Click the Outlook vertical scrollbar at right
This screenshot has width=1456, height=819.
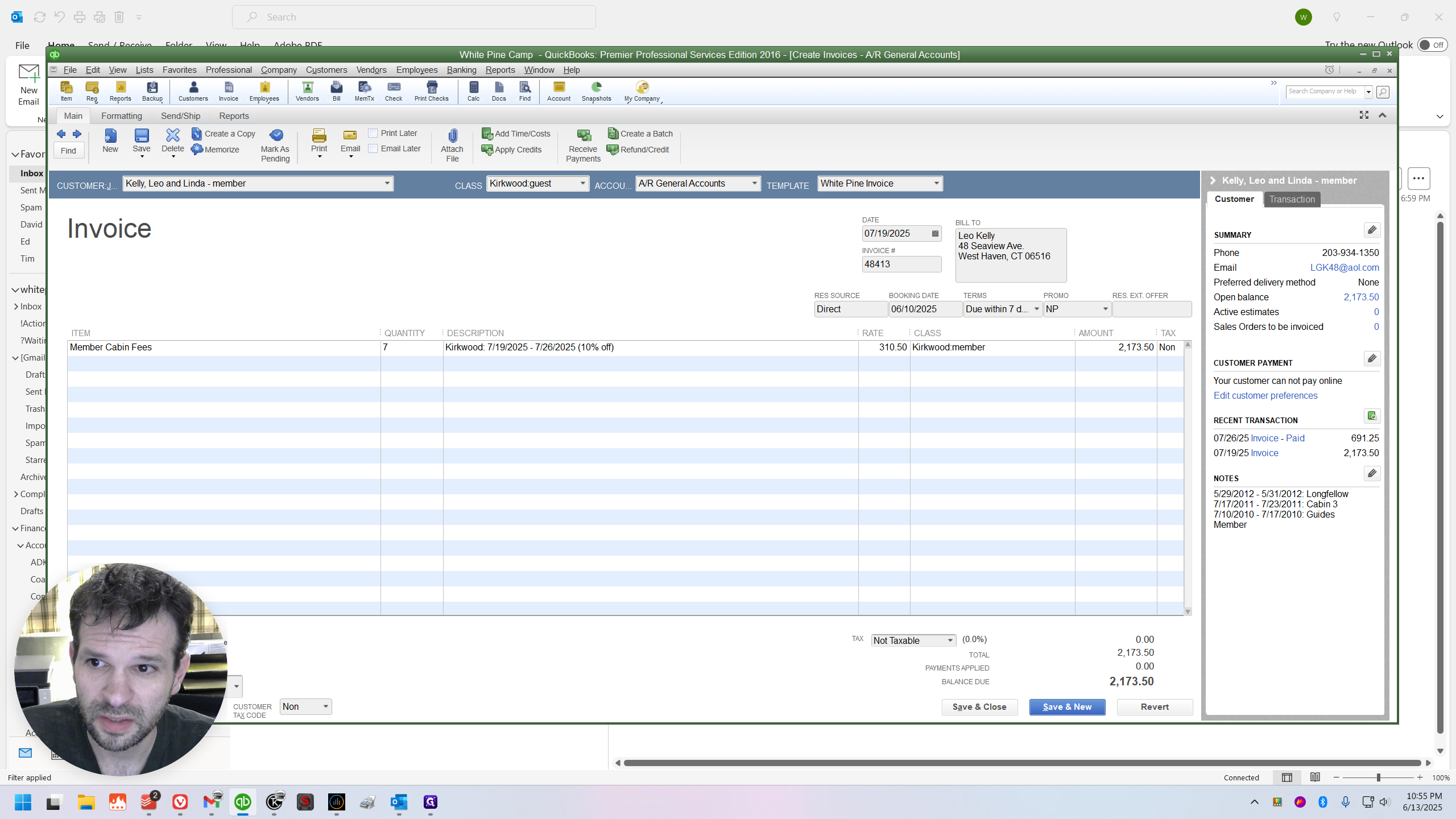tap(1440, 478)
